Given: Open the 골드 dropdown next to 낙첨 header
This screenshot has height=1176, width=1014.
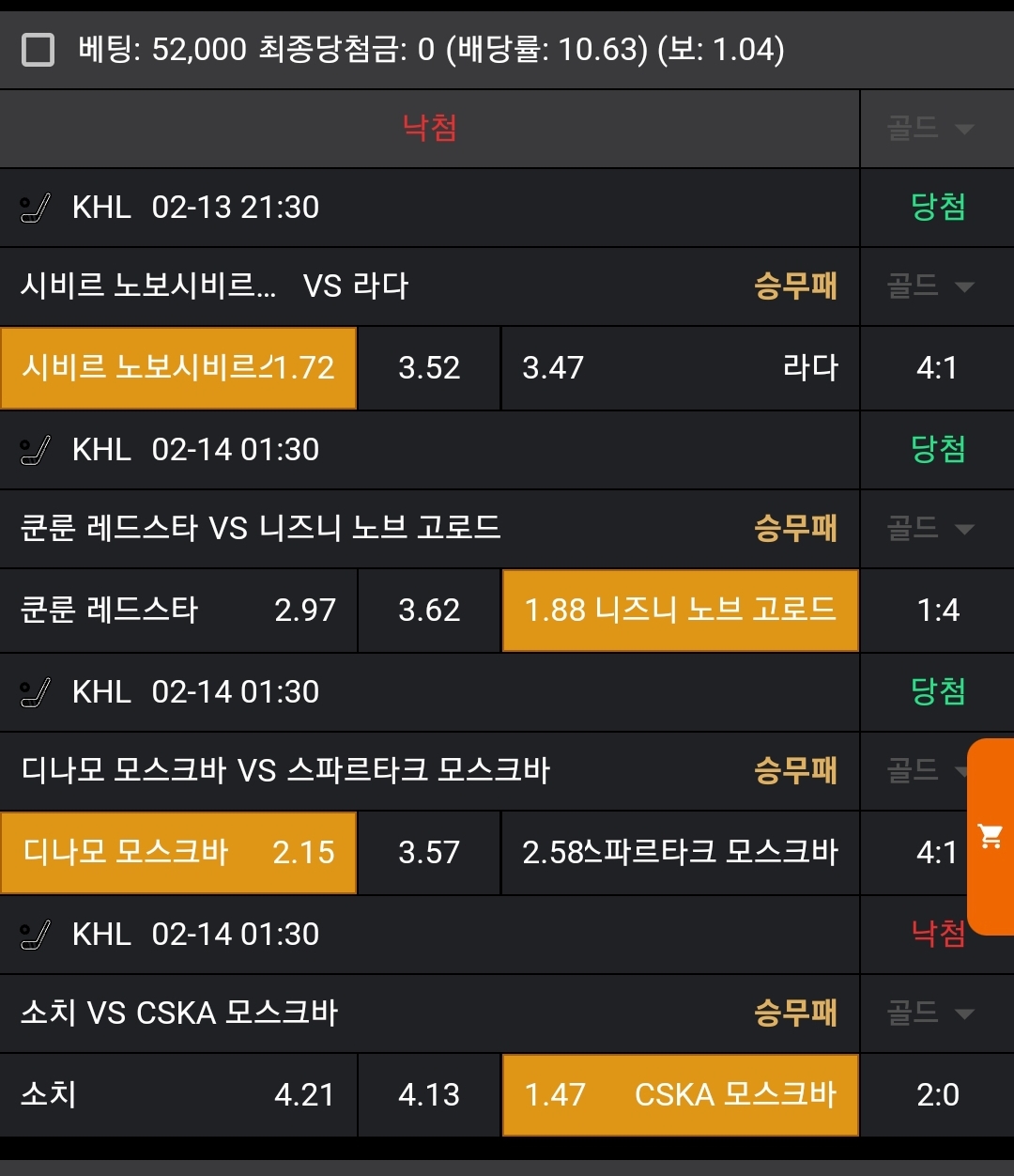Looking at the screenshot, I should point(930,129).
